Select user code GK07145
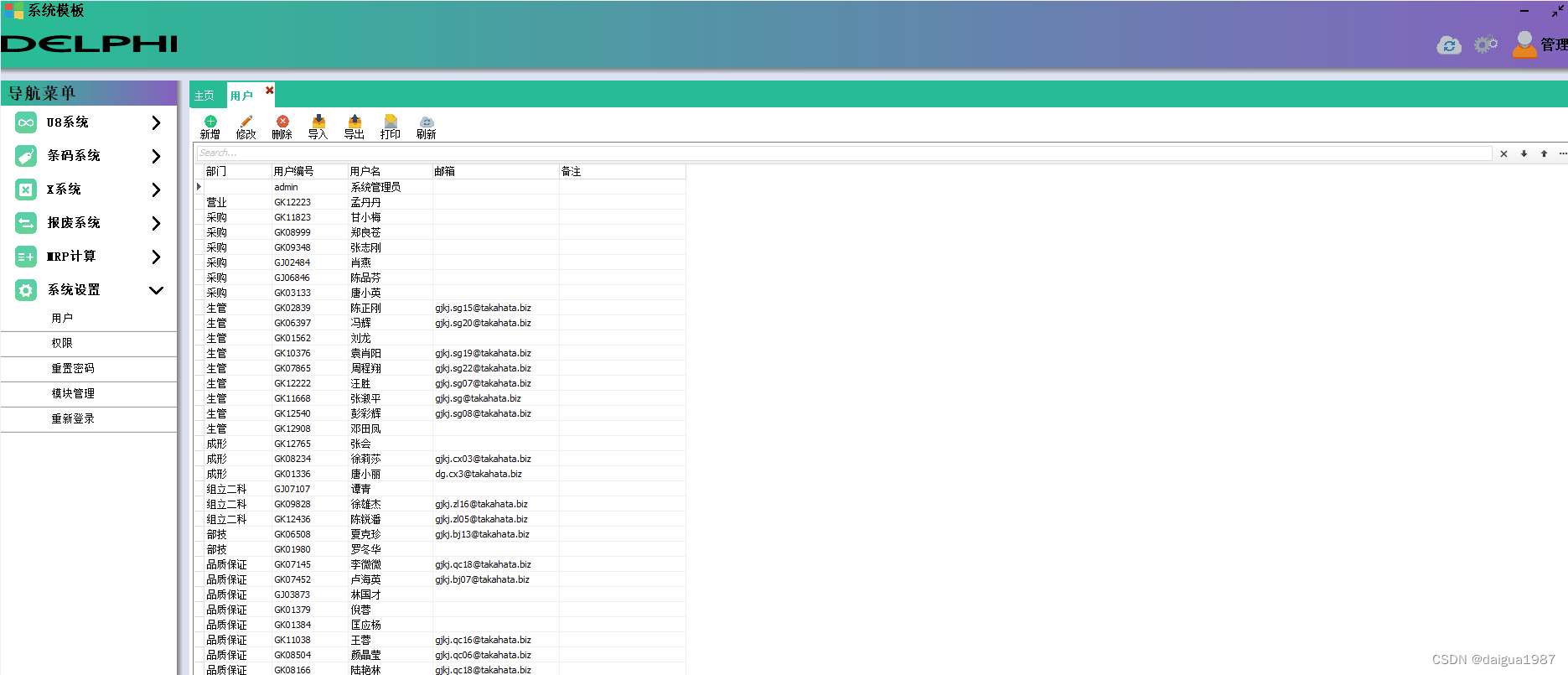This screenshot has width=1568, height=675. click(309, 564)
